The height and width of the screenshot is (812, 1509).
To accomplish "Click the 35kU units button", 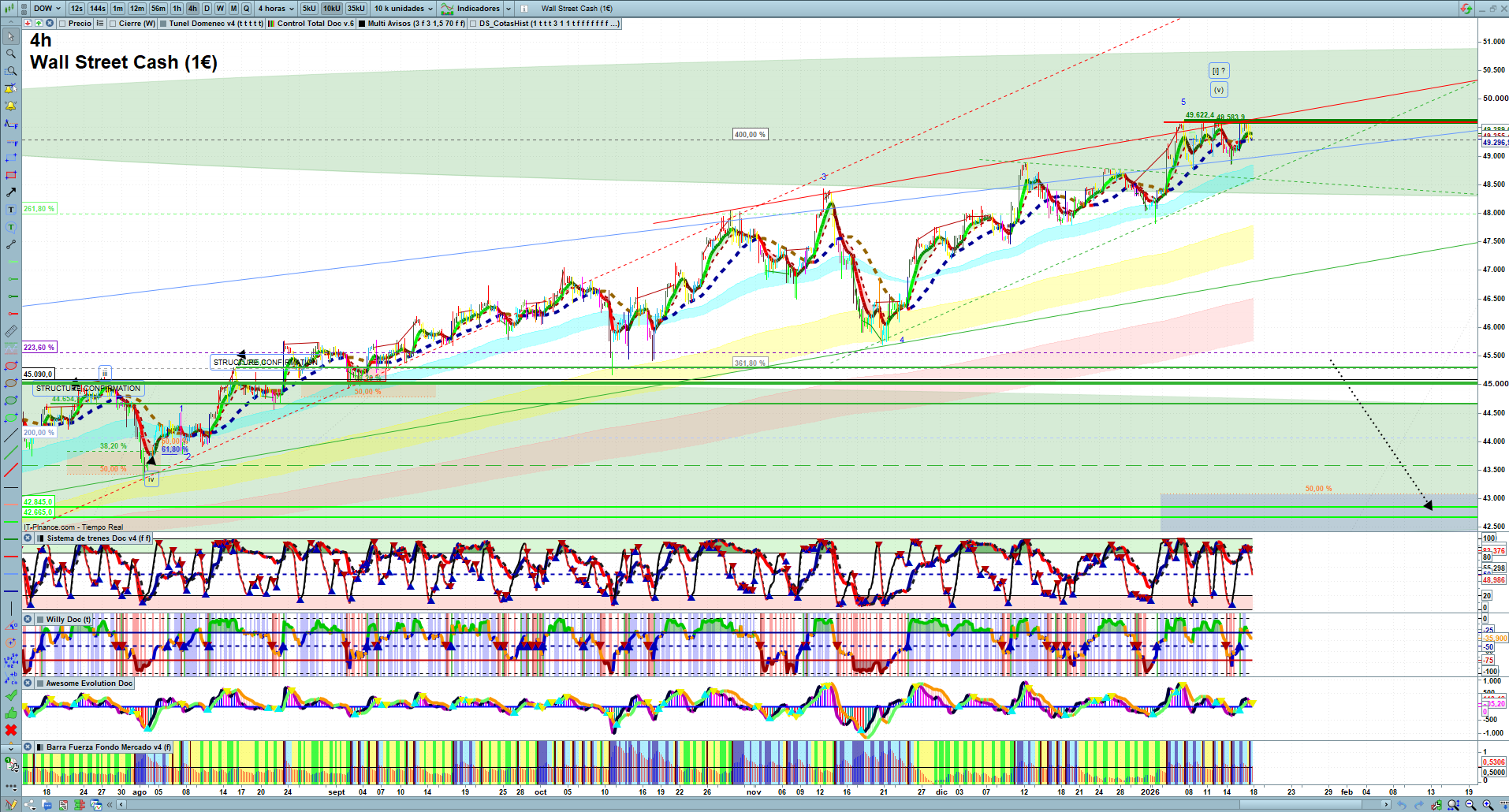I will [356, 9].
